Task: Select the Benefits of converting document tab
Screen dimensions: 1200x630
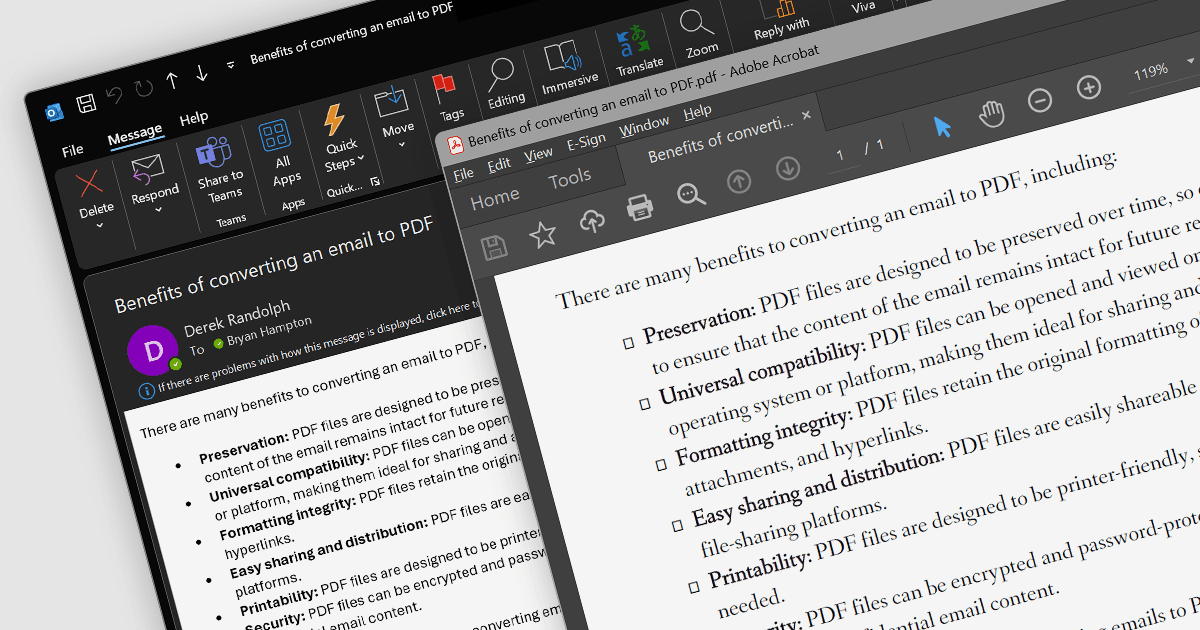Action: (x=720, y=141)
